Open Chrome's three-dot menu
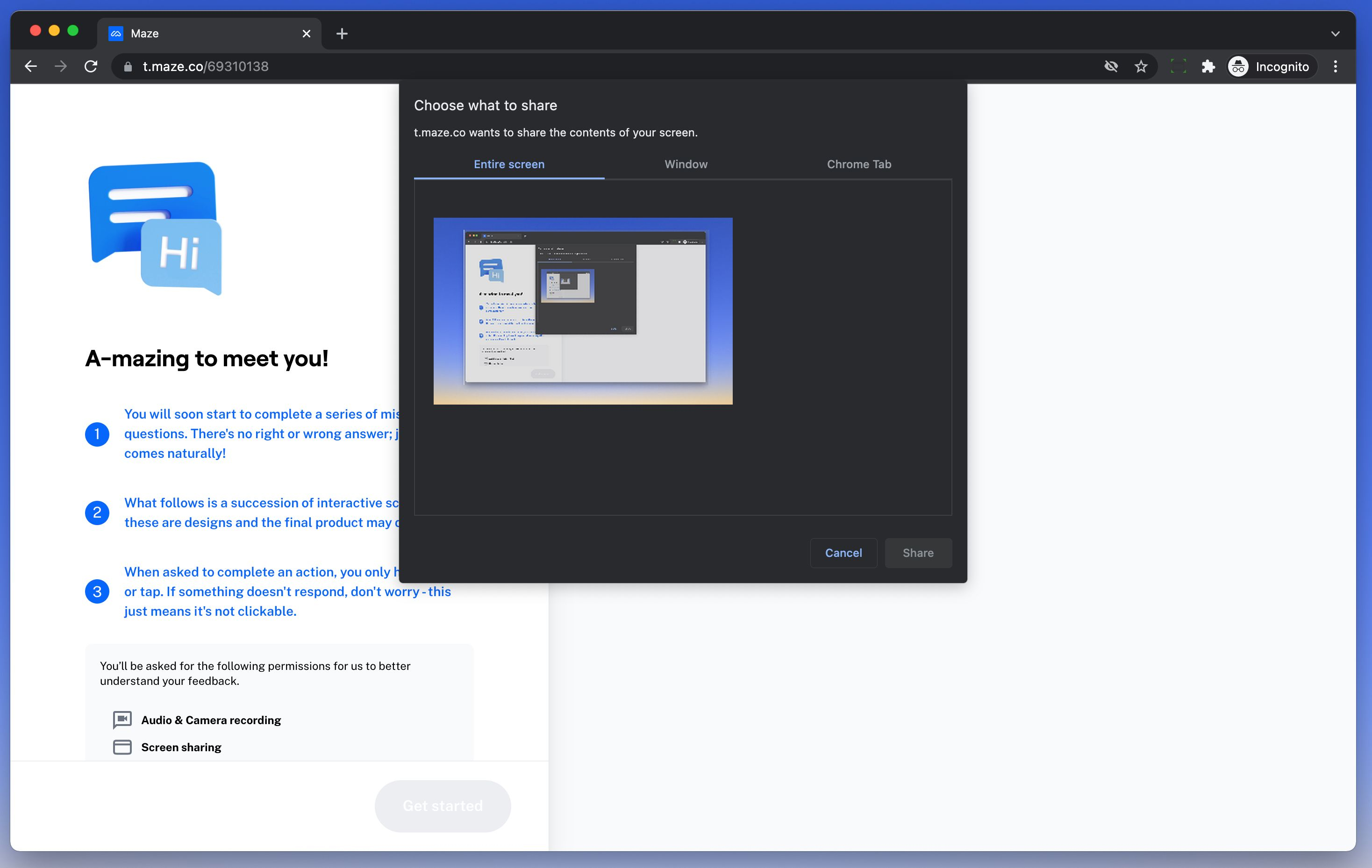The image size is (1372, 868). click(1335, 66)
